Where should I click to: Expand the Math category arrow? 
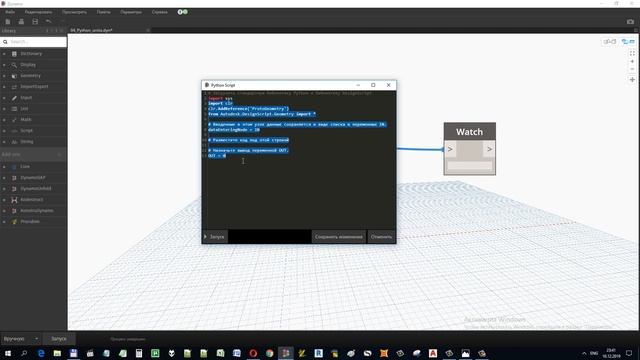click(x=4, y=120)
